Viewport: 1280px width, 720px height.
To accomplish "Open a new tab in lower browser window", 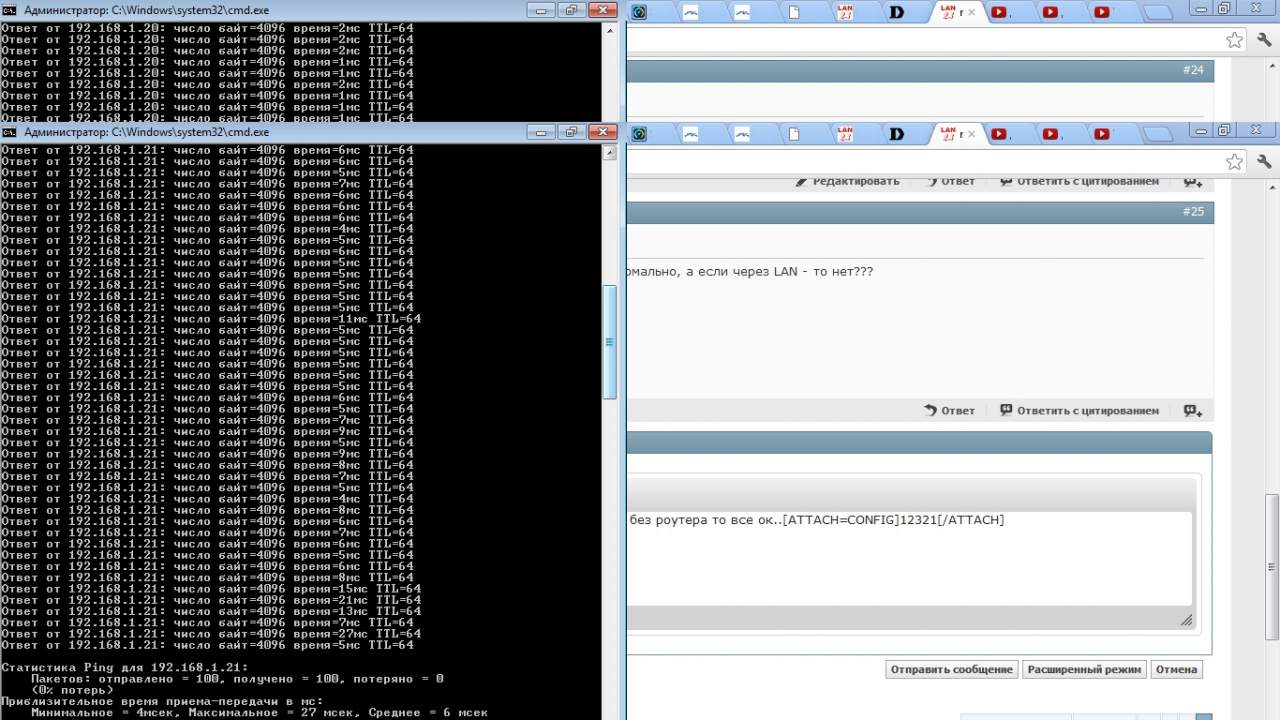I will [1159, 135].
